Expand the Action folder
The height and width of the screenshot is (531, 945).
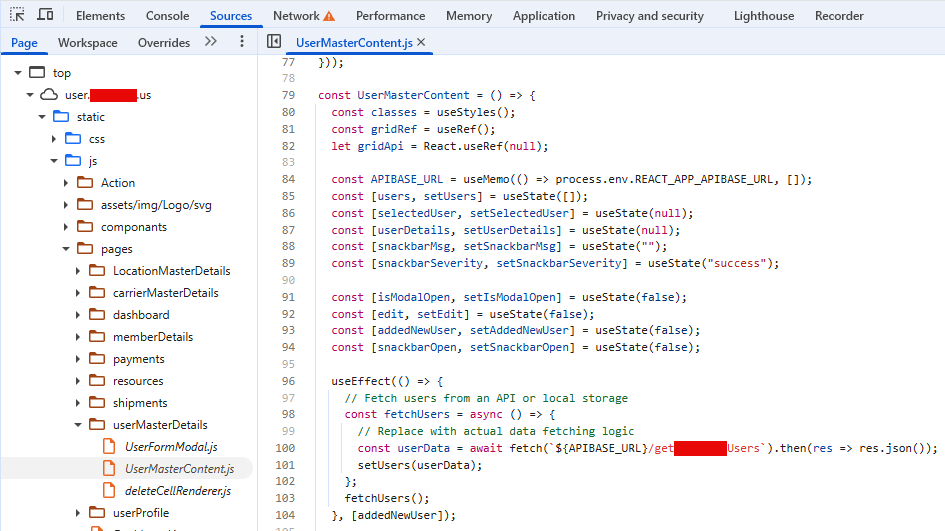[67, 183]
